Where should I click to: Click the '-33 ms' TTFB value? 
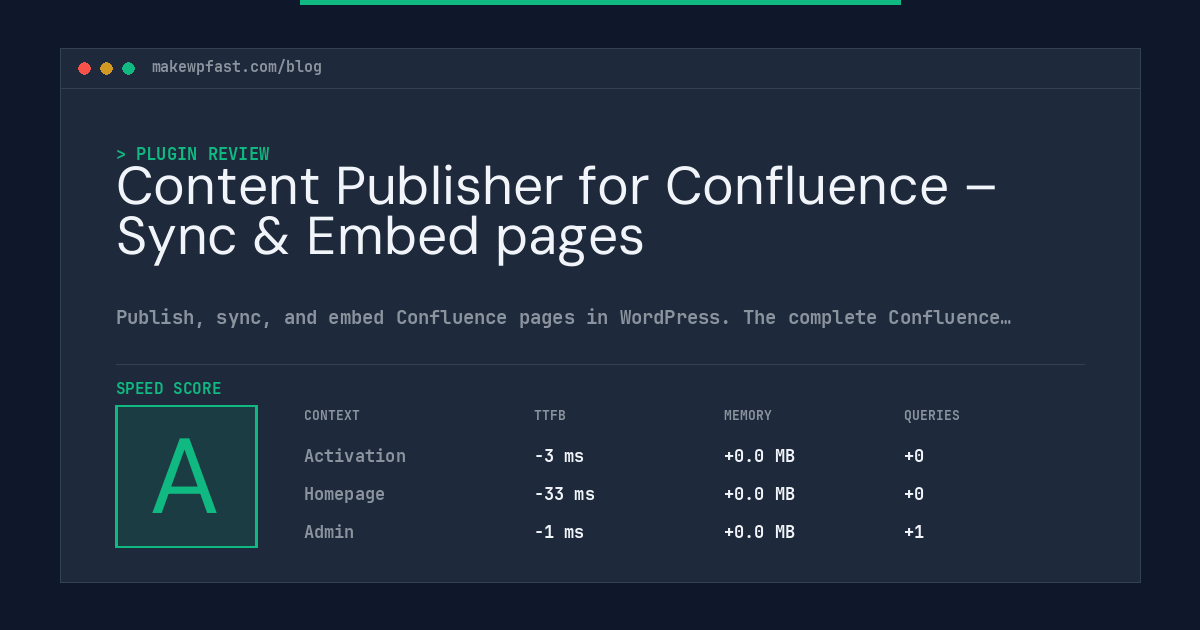pyautogui.click(x=564, y=494)
